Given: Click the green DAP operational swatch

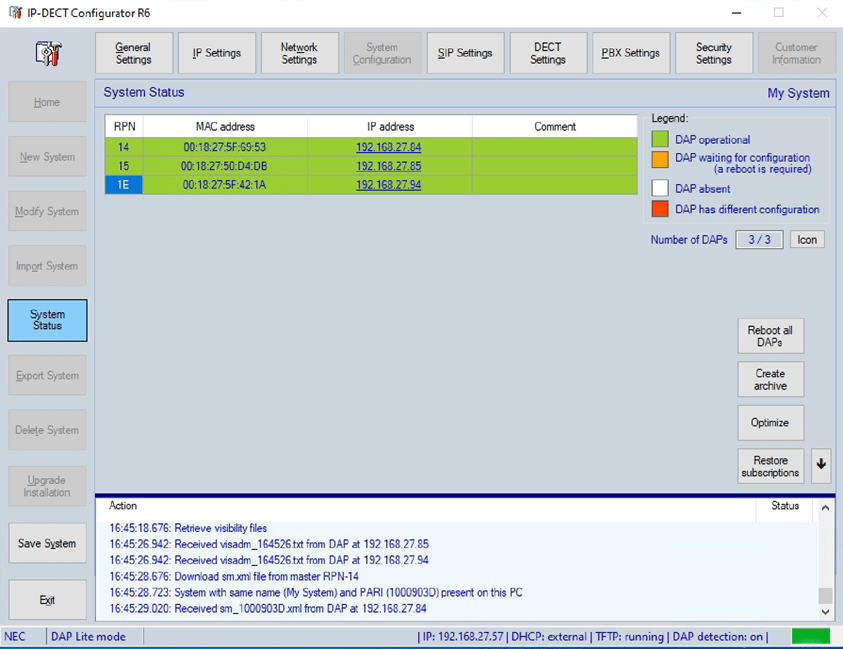Looking at the screenshot, I should coord(660,139).
